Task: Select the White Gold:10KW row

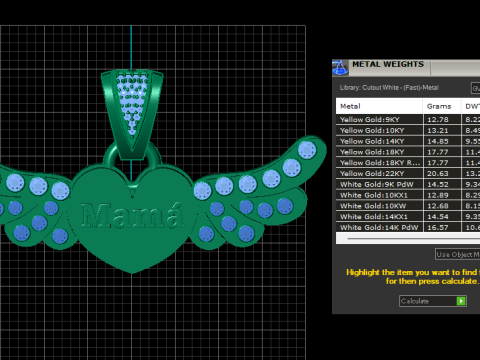Action: 408,206
